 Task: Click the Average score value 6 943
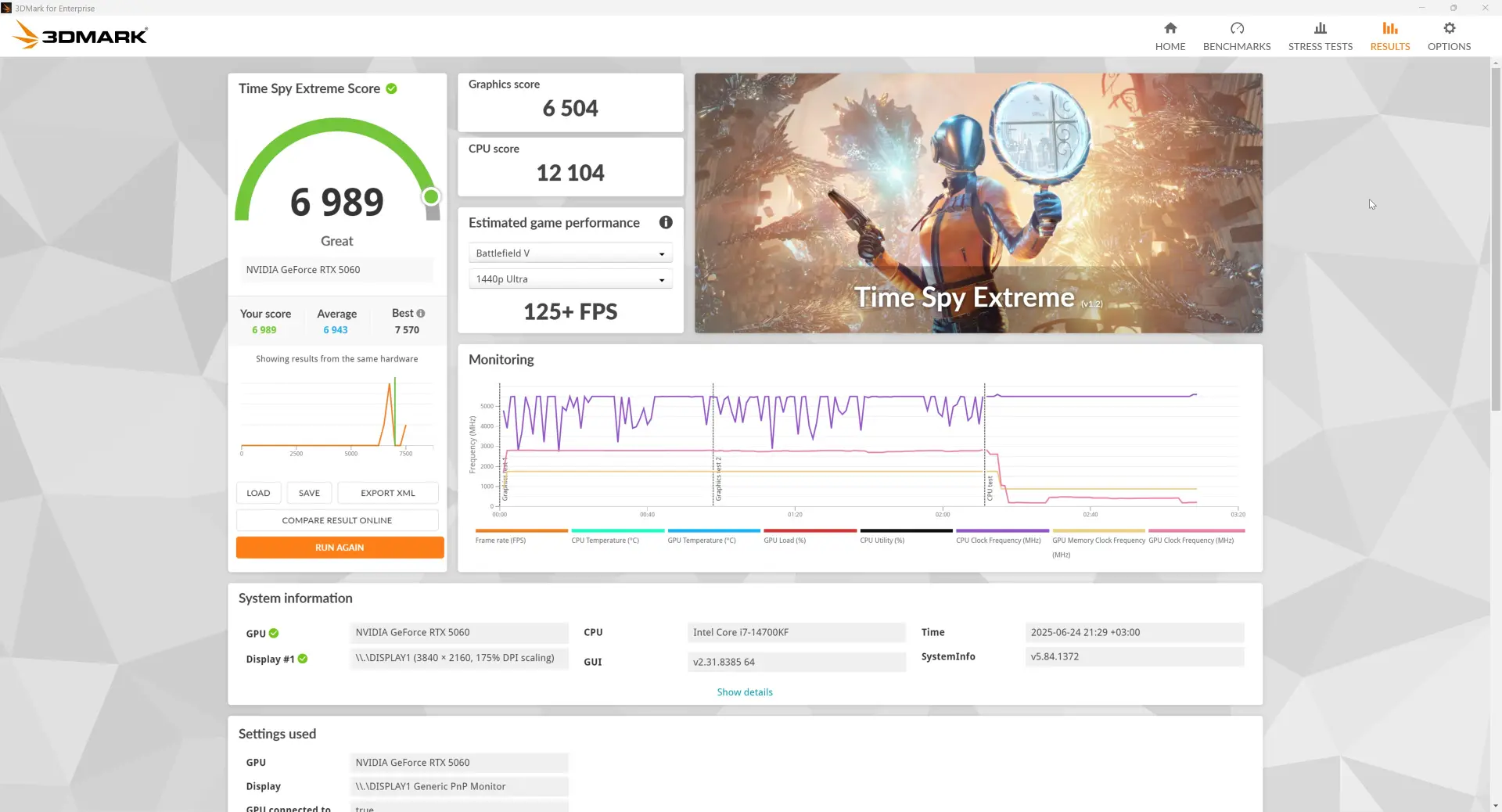click(x=336, y=330)
